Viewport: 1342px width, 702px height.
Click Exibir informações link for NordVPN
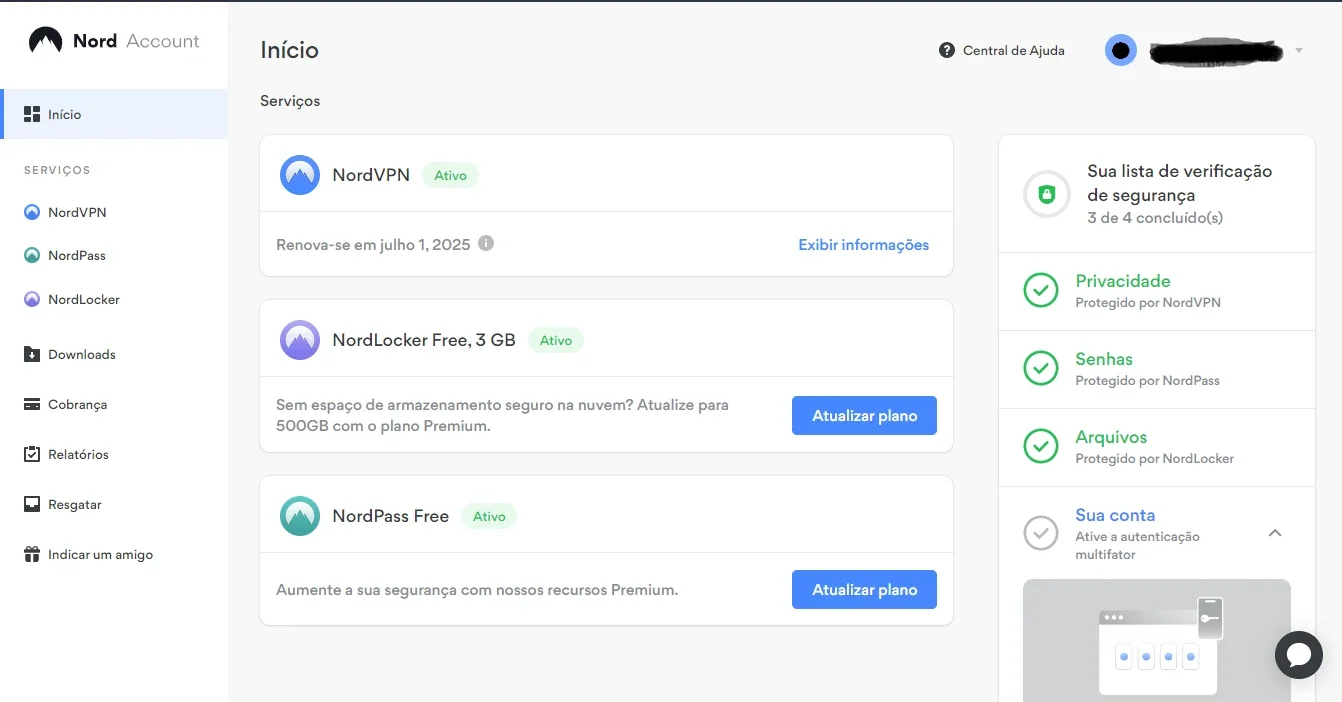[x=864, y=245]
